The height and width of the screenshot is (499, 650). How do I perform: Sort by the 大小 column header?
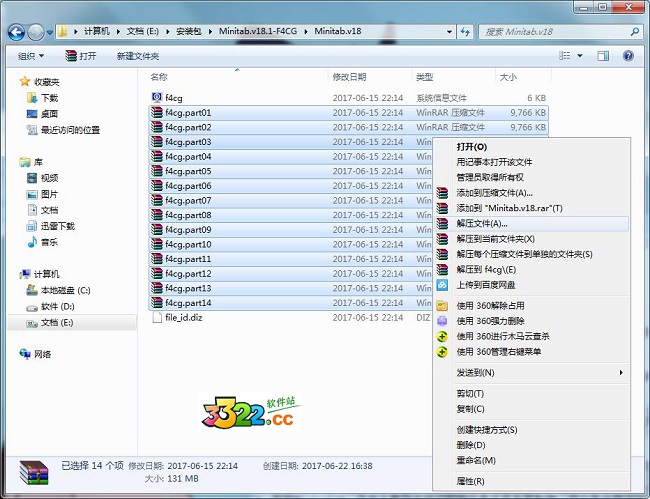(508, 77)
